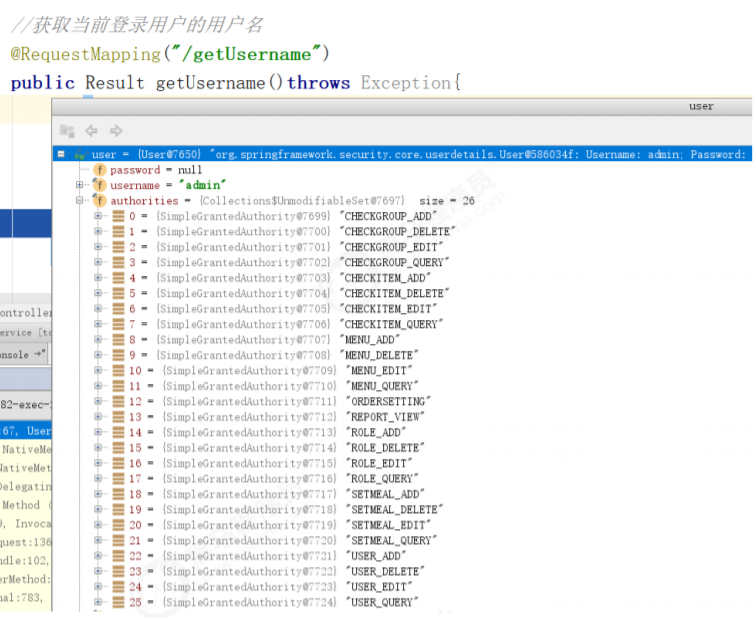The width and height of the screenshot is (756, 618).
Task: Collapse the user root node
Action: coord(61,154)
